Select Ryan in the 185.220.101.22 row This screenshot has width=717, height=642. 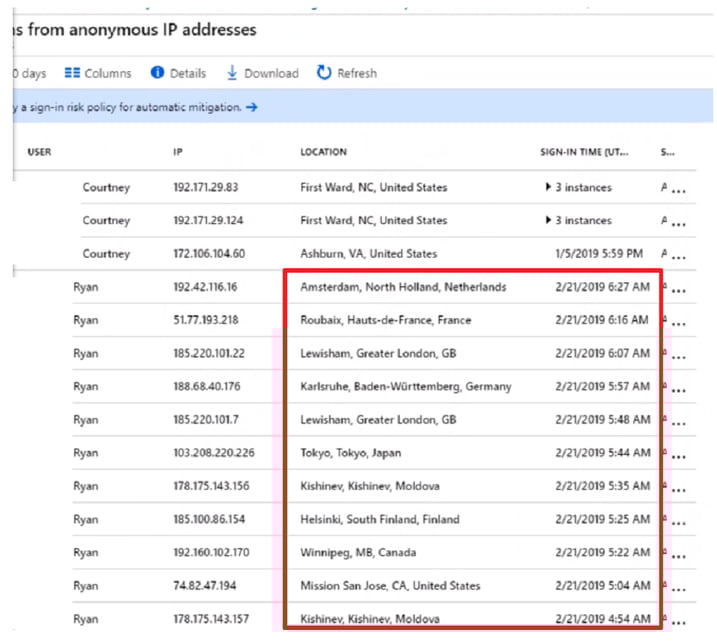pyautogui.click(x=86, y=353)
